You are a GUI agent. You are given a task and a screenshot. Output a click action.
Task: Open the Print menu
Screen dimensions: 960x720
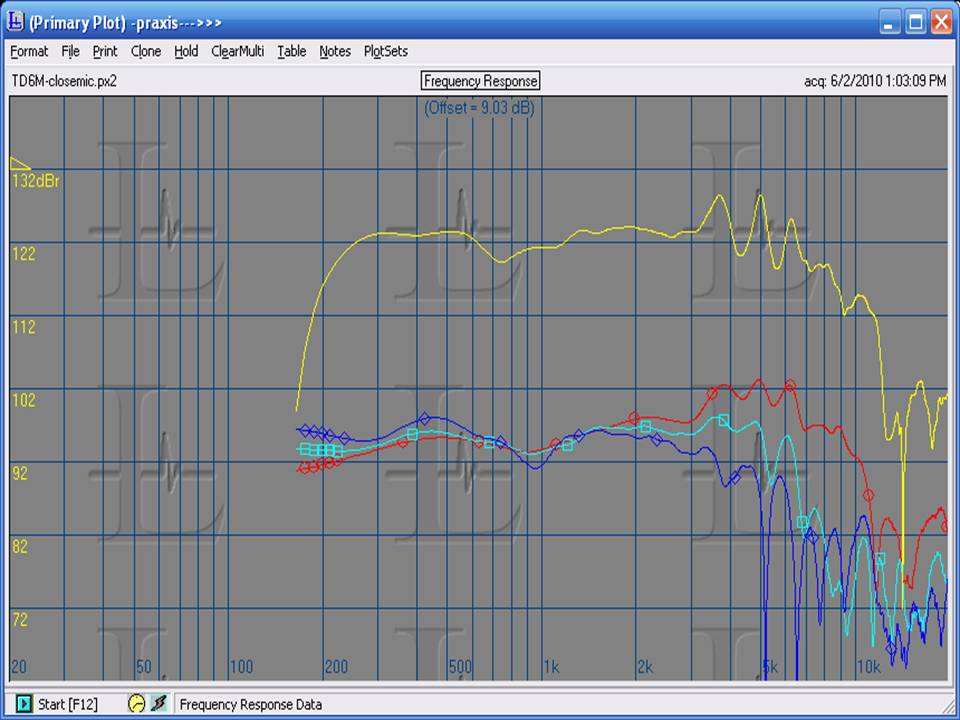tap(105, 51)
